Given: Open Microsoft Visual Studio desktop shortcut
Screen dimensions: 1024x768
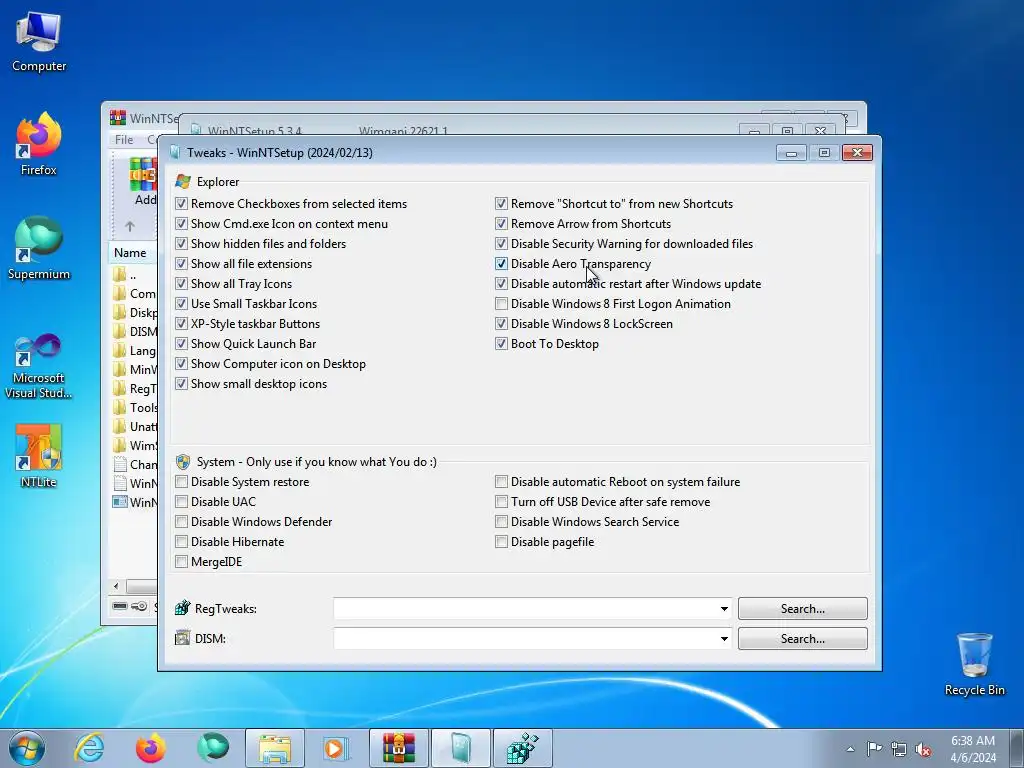Looking at the screenshot, I should 39,366.
